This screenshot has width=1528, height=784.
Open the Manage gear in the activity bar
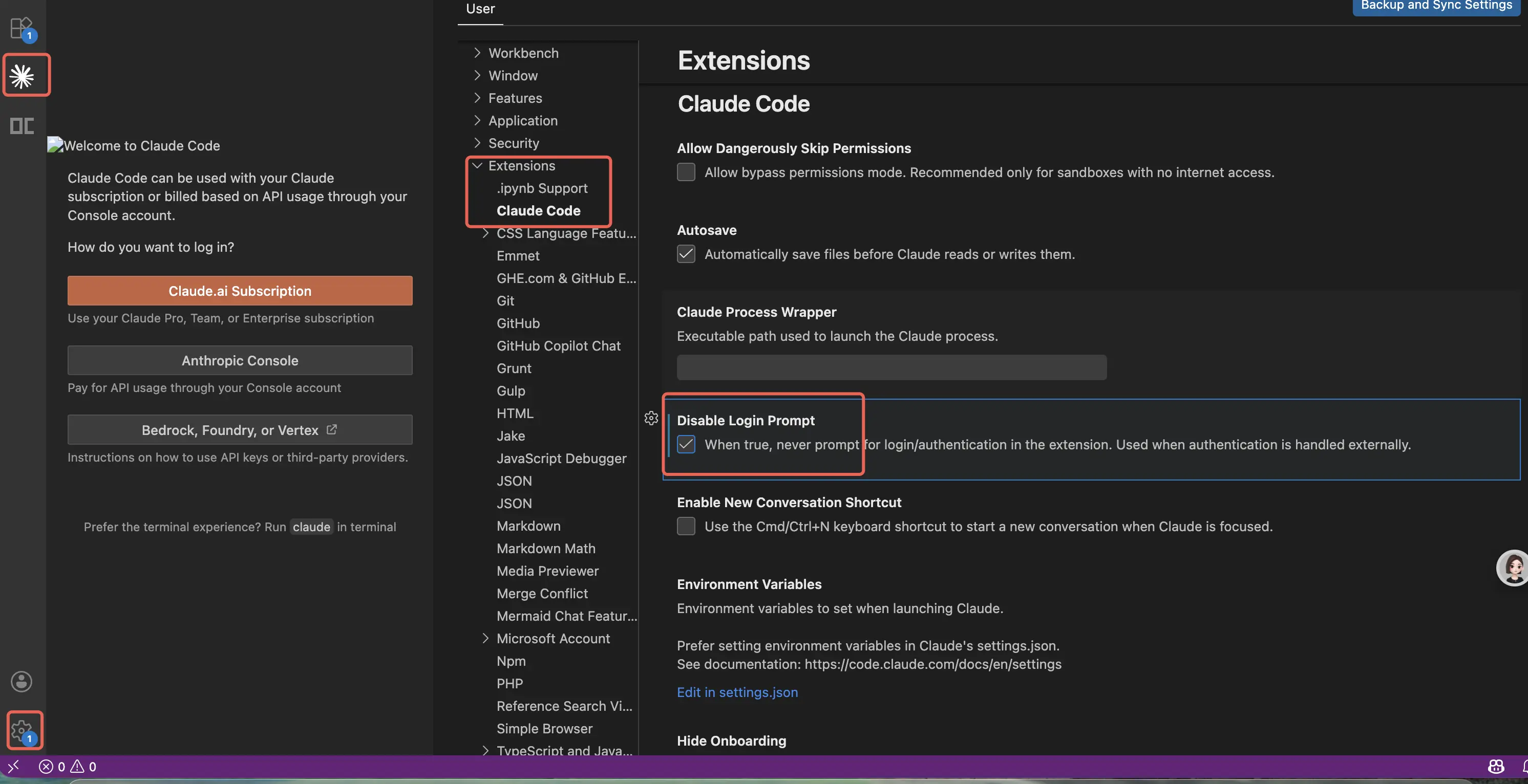[x=22, y=730]
